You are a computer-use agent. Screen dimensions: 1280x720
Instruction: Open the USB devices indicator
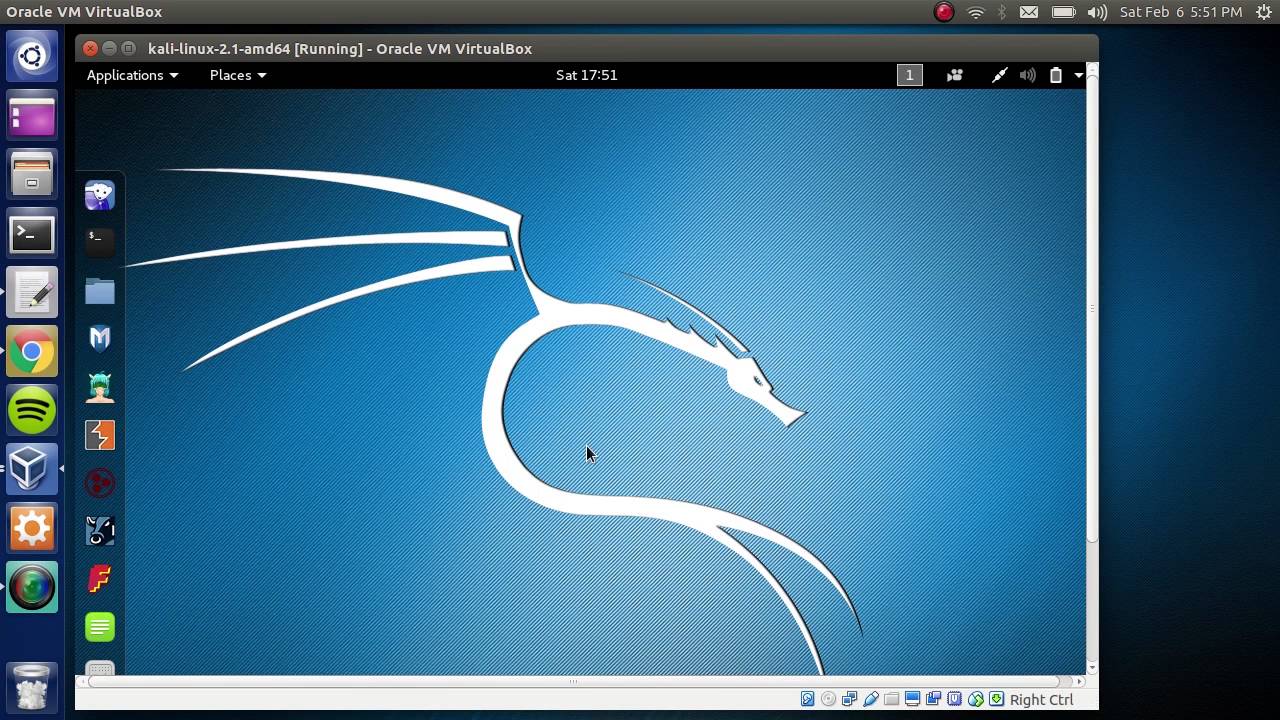(x=870, y=699)
